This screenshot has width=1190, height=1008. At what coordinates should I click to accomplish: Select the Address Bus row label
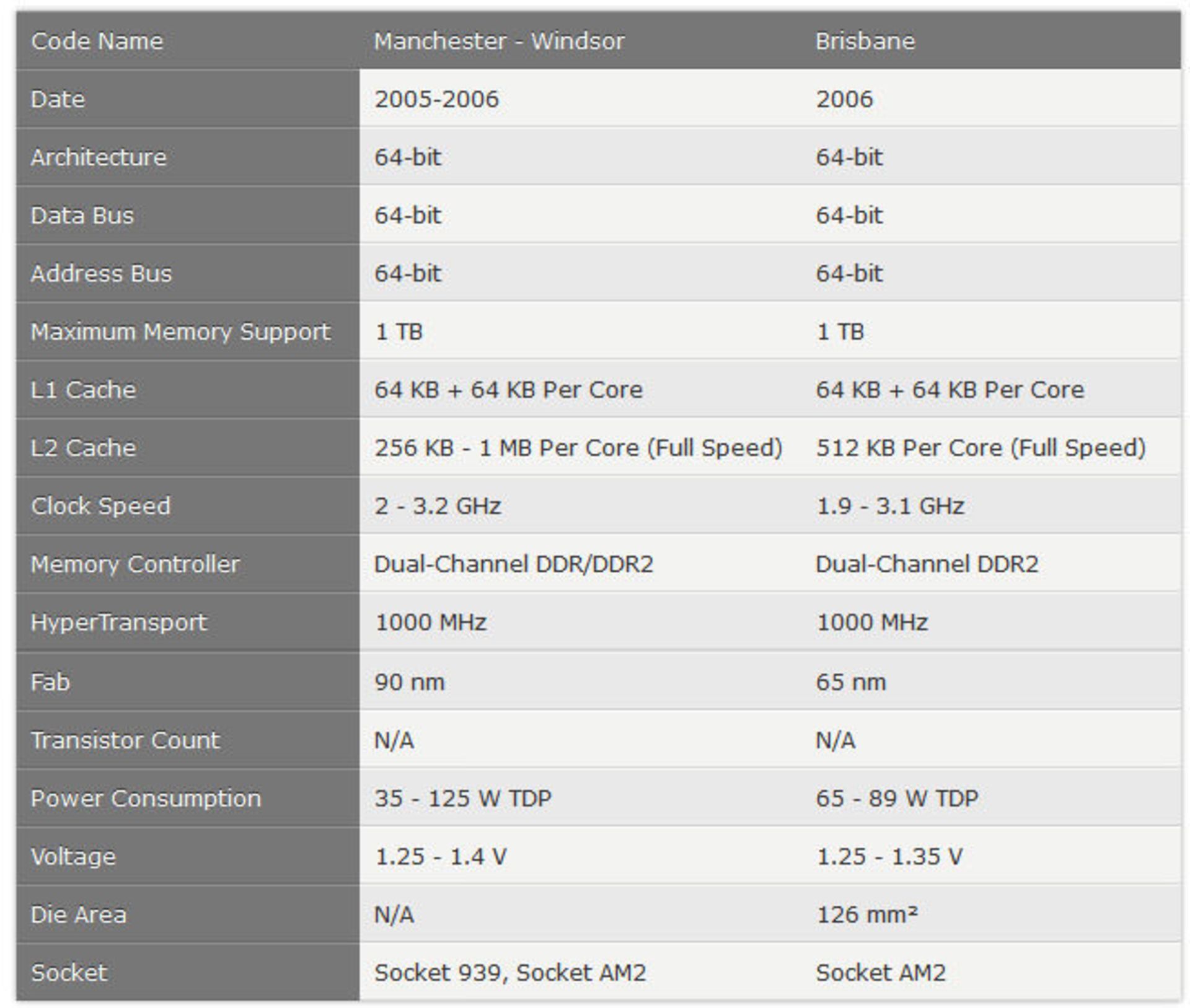[102, 274]
